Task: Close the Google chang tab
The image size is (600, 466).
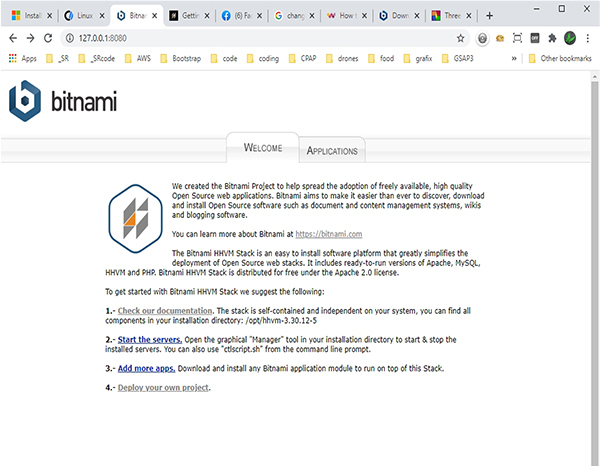Action: point(311,16)
